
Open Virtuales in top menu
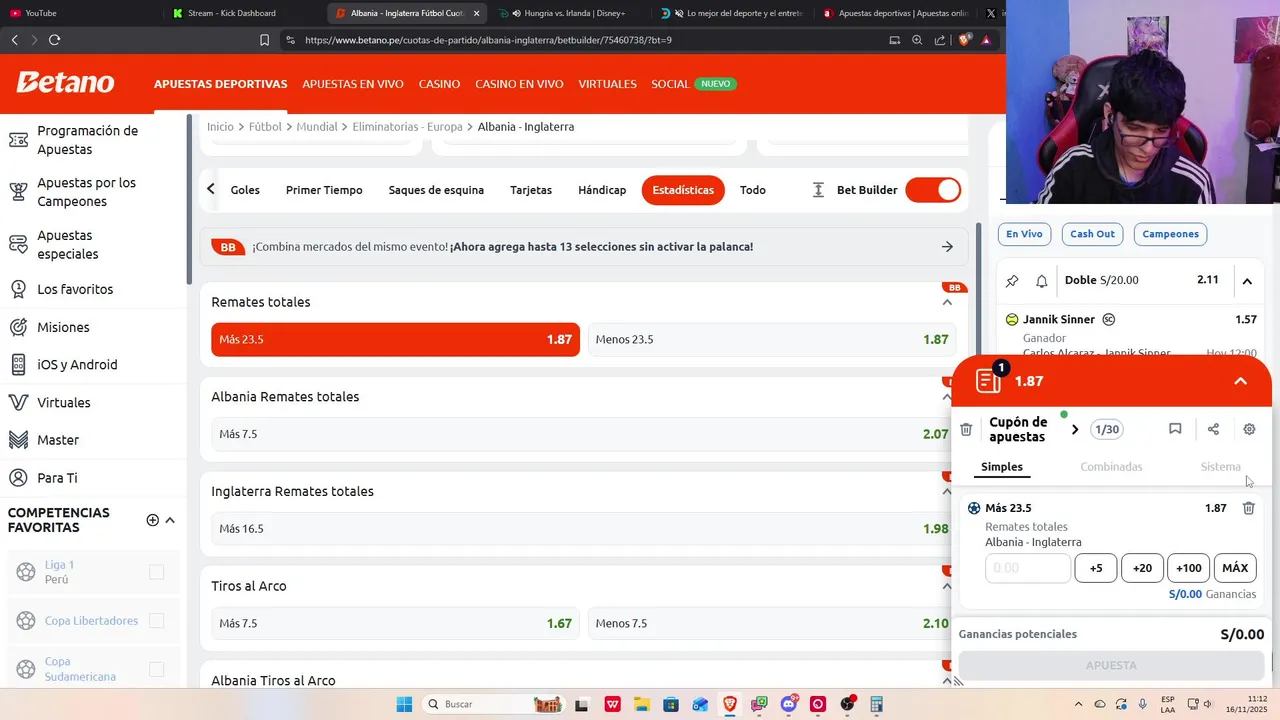coord(607,84)
